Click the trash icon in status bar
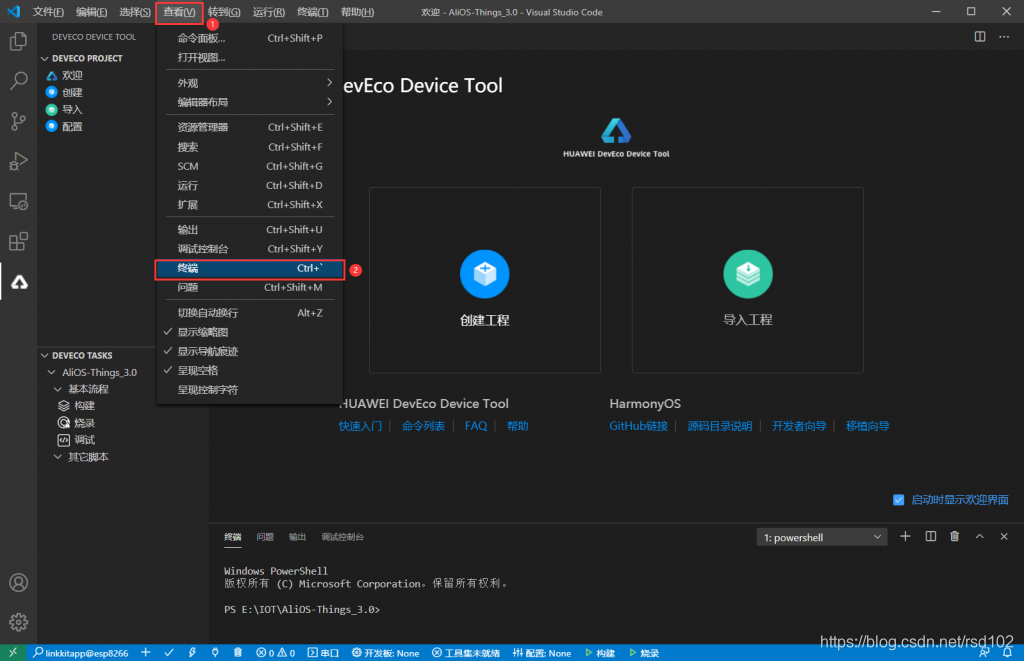The height and width of the screenshot is (661, 1024). pyautogui.click(x=238, y=653)
